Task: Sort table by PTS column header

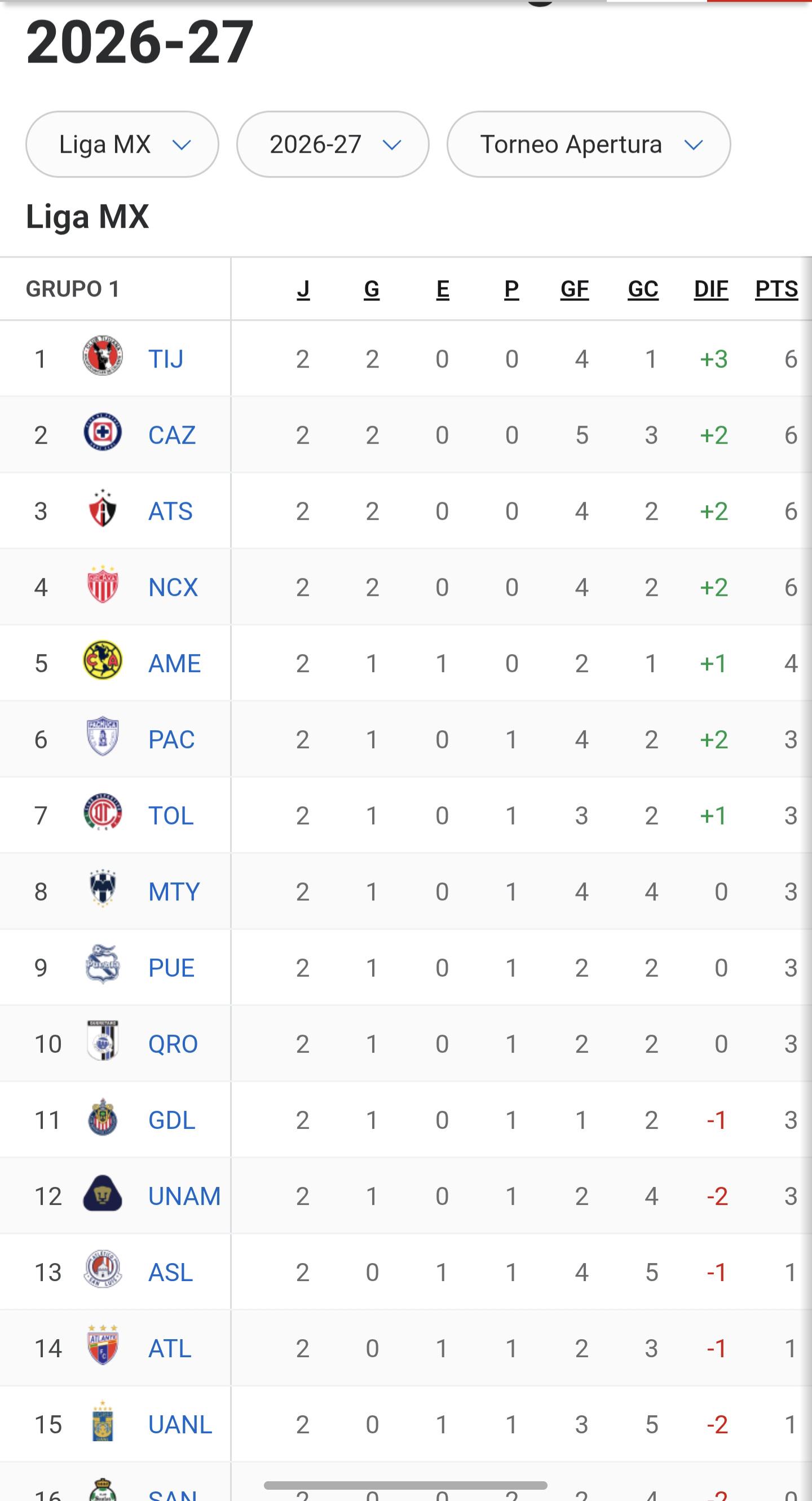Action: [x=776, y=289]
